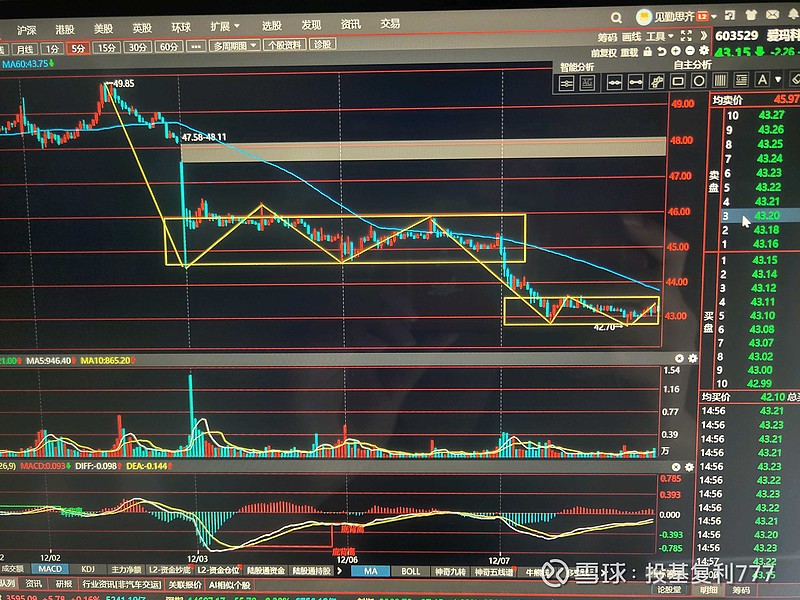
Task: Switch to 自主分析 manual analysis mode
Action: 692,64
